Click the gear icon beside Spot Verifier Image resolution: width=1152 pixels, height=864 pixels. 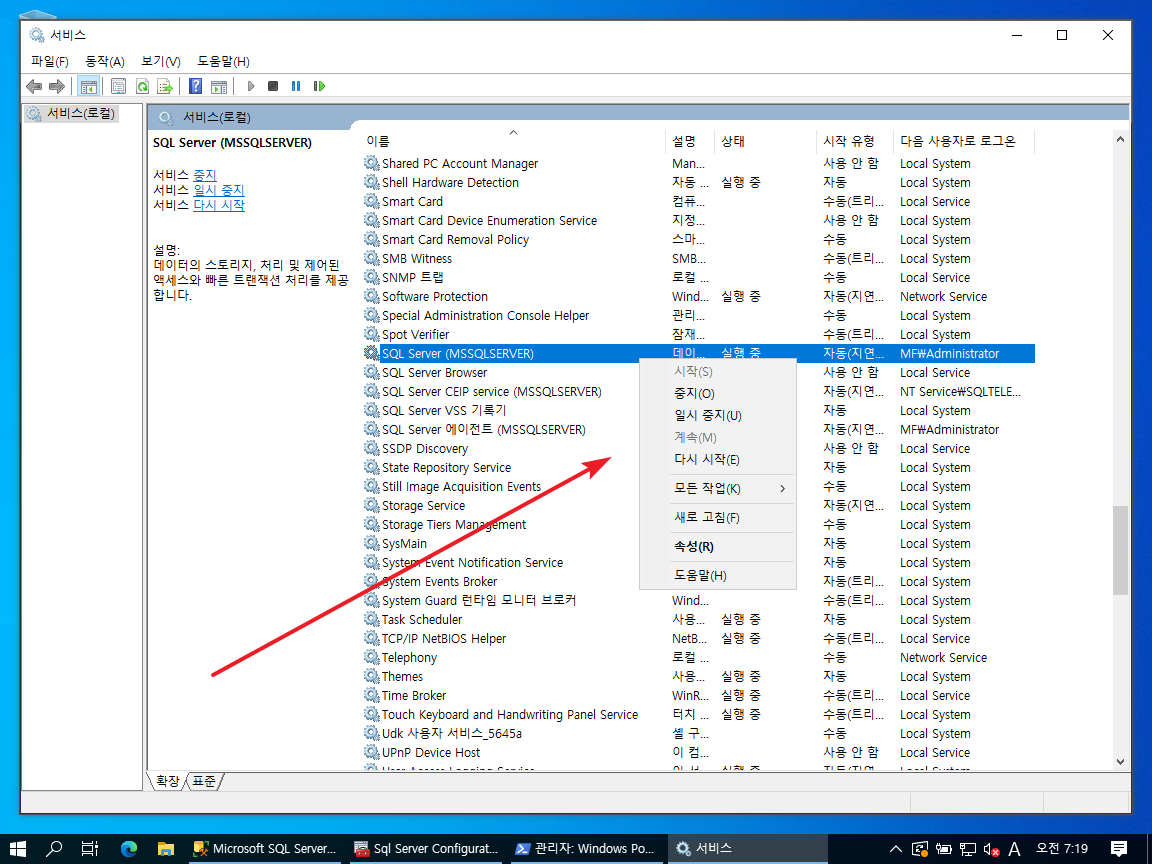(x=372, y=334)
